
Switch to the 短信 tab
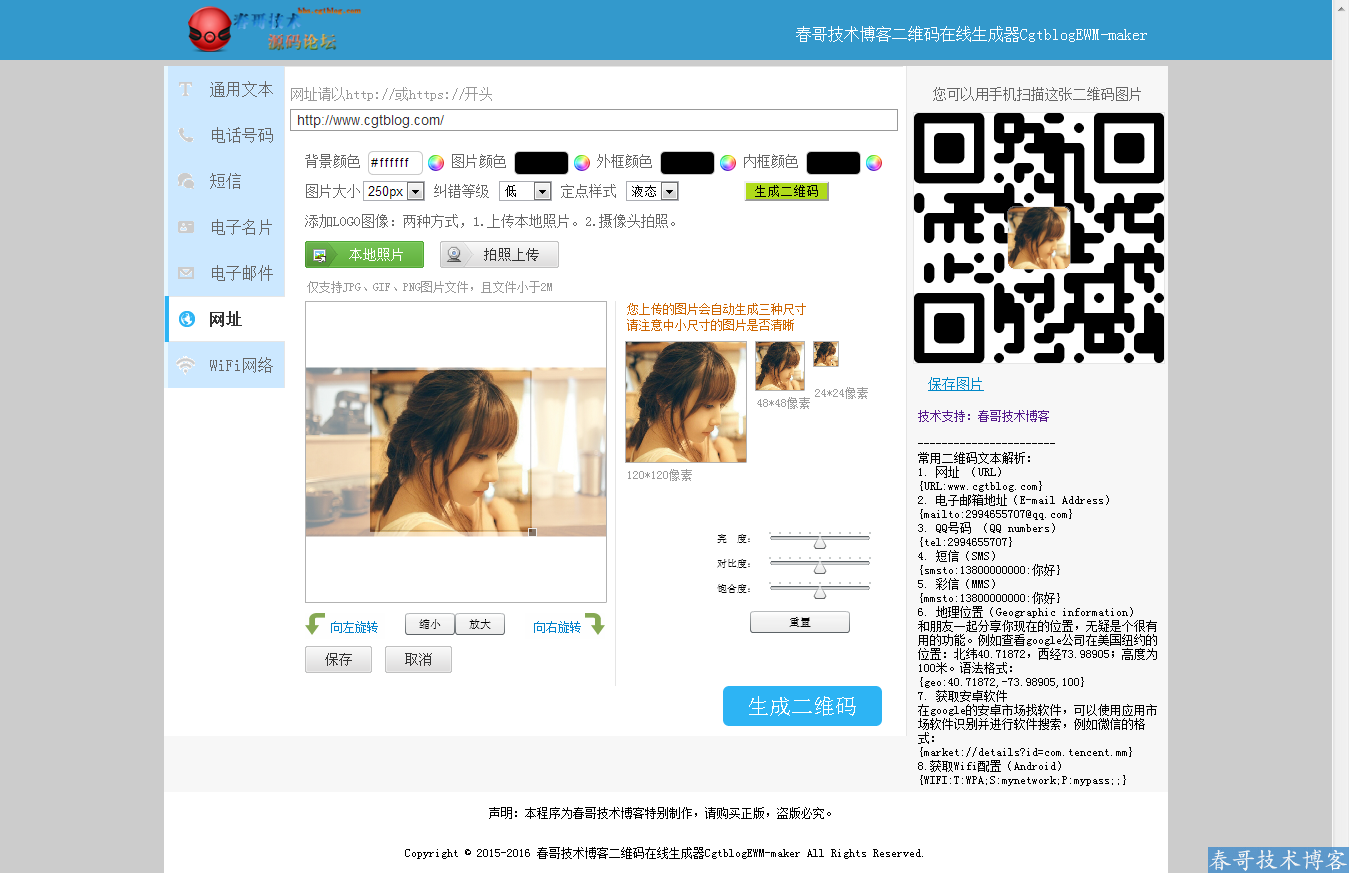point(225,181)
